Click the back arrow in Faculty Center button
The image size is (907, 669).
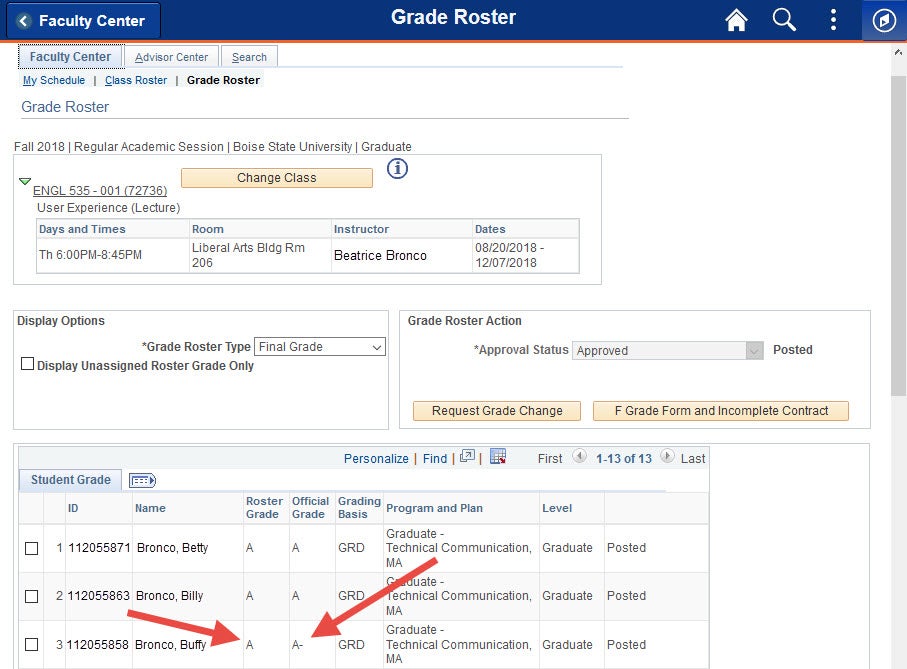coord(24,21)
